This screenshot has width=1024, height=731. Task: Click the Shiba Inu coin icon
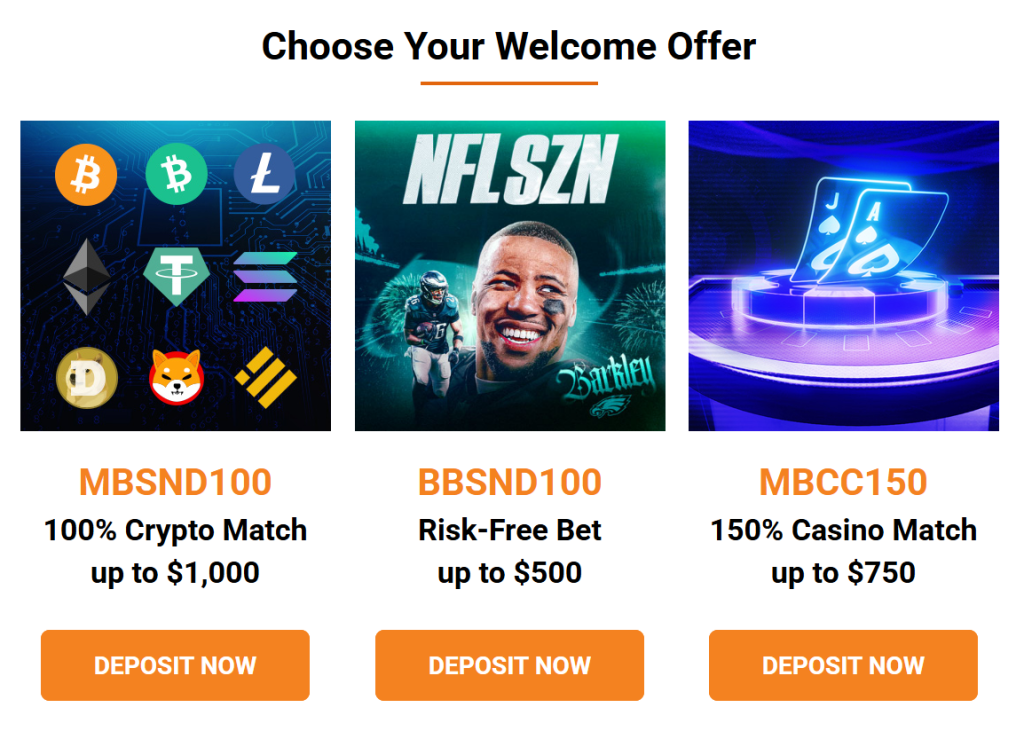point(176,377)
